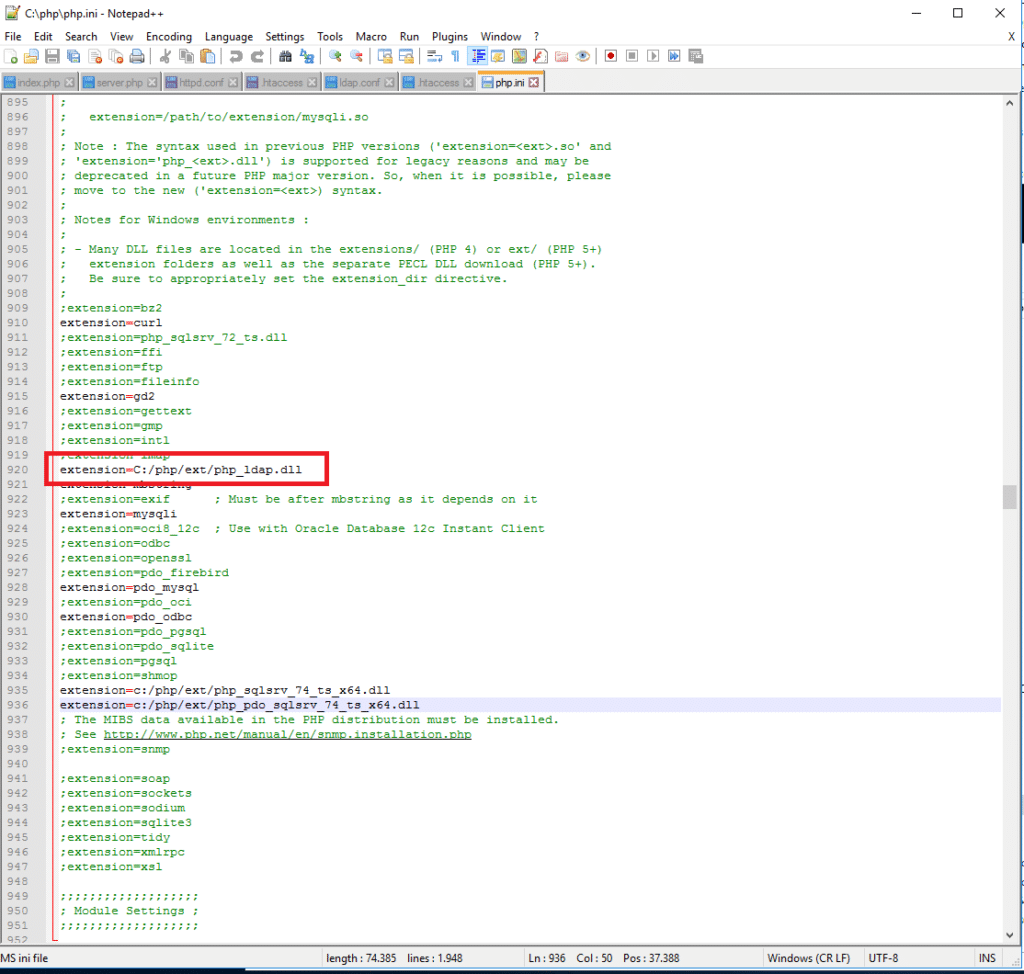The width and height of the screenshot is (1024, 974).
Task: Save the current recorded macro icon
Action: [696, 56]
